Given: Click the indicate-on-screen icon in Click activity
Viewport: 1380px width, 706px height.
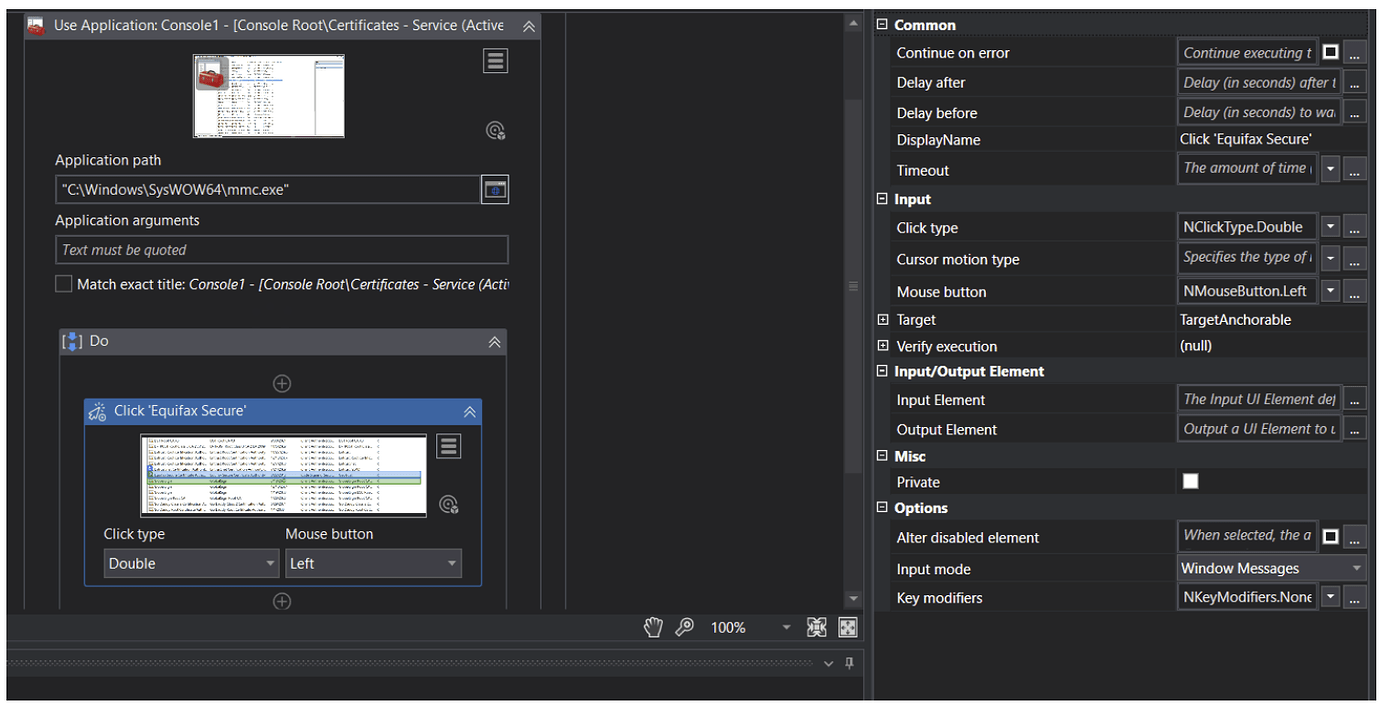Looking at the screenshot, I should pos(448,504).
